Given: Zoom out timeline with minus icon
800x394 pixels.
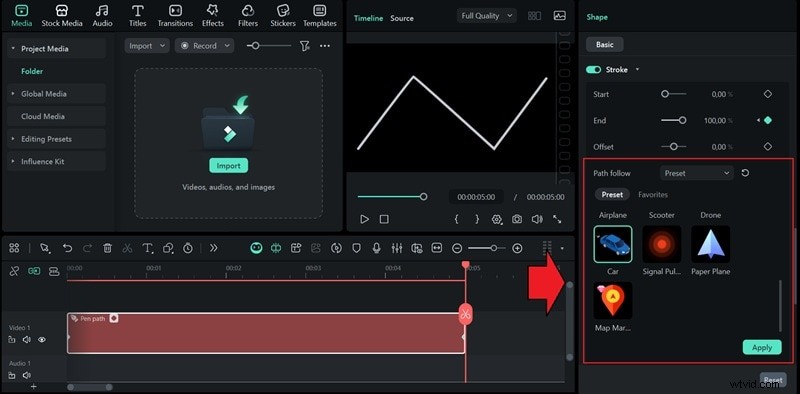Looking at the screenshot, I should coord(457,248).
